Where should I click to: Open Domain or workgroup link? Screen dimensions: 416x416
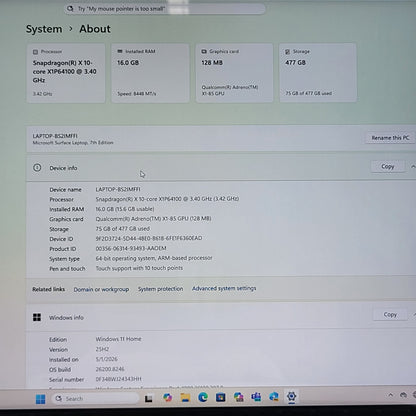point(101,289)
